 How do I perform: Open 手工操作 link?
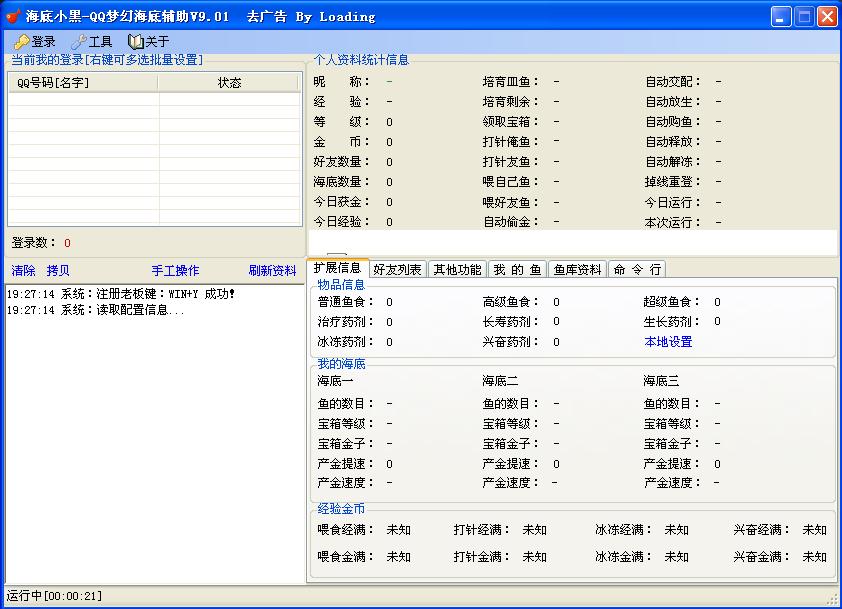pos(175,271)
